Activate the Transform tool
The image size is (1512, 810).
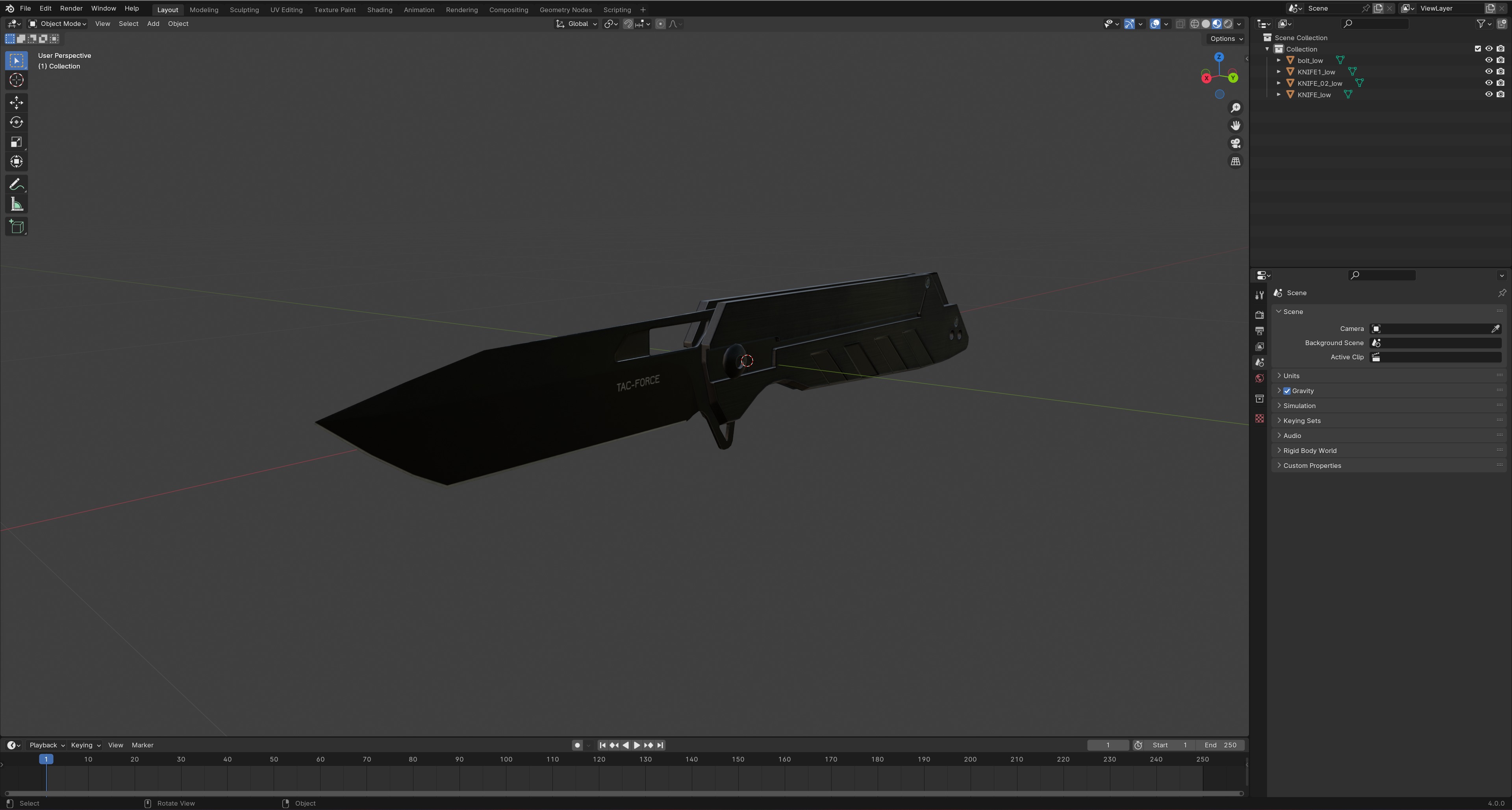pos(17,162)
